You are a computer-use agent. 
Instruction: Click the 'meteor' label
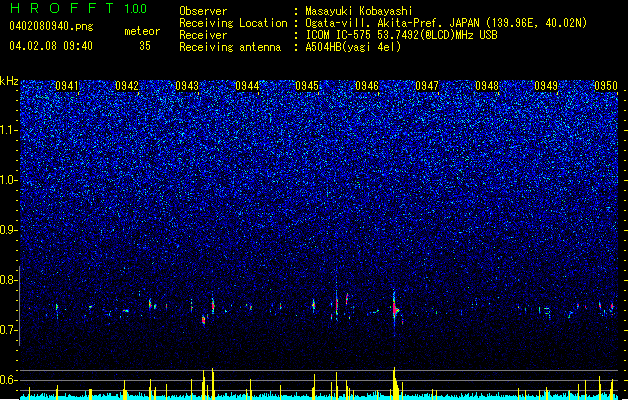pyautogui.click(x=142, y=31)
